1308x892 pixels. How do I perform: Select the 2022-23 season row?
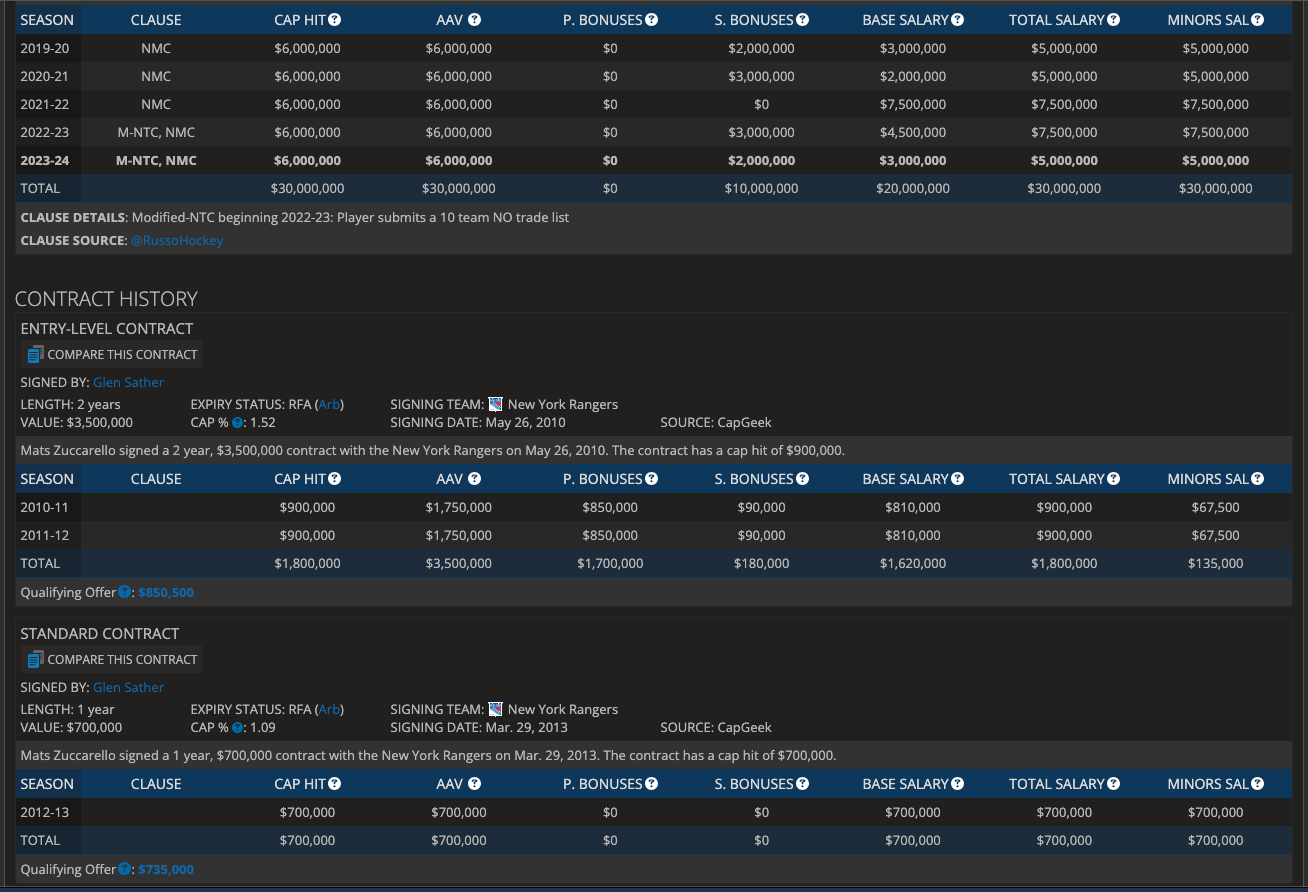654,132
